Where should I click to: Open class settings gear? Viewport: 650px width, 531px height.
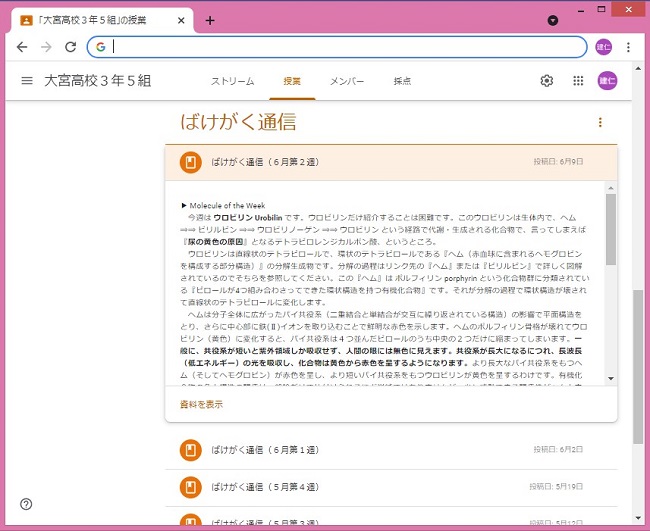tap(547, 81)
